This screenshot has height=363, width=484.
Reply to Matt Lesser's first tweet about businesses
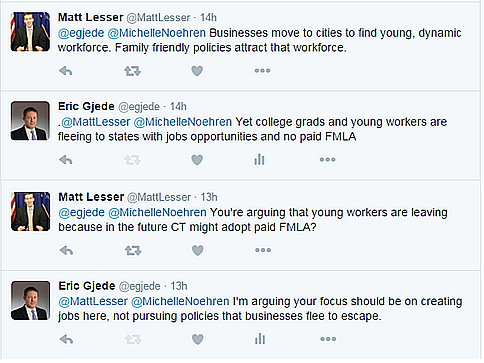click(x=66, y=71)
